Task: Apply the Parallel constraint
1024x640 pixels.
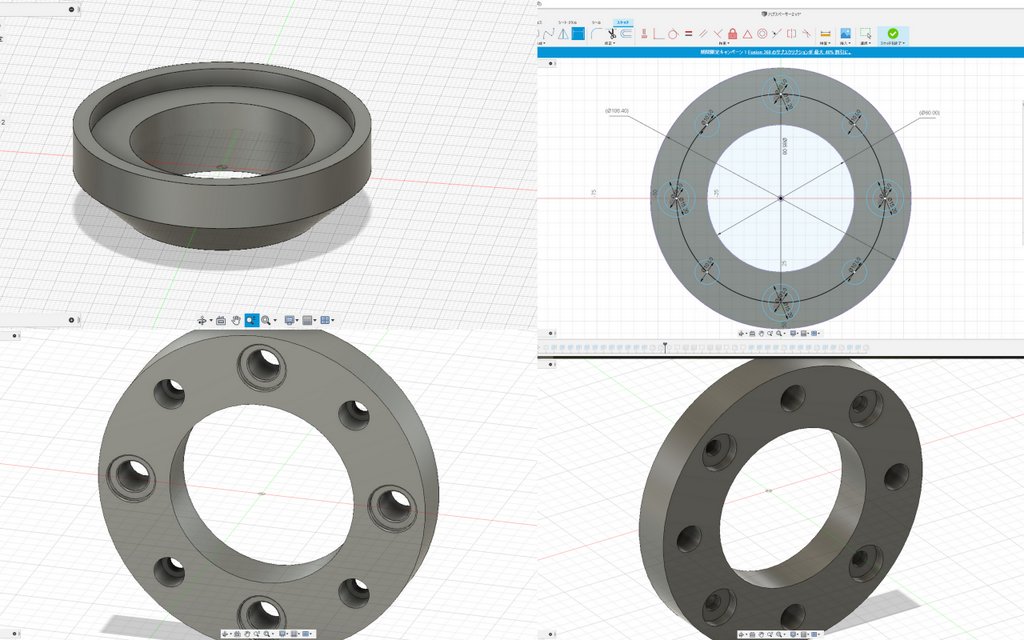Action: [x=703, y=34]
